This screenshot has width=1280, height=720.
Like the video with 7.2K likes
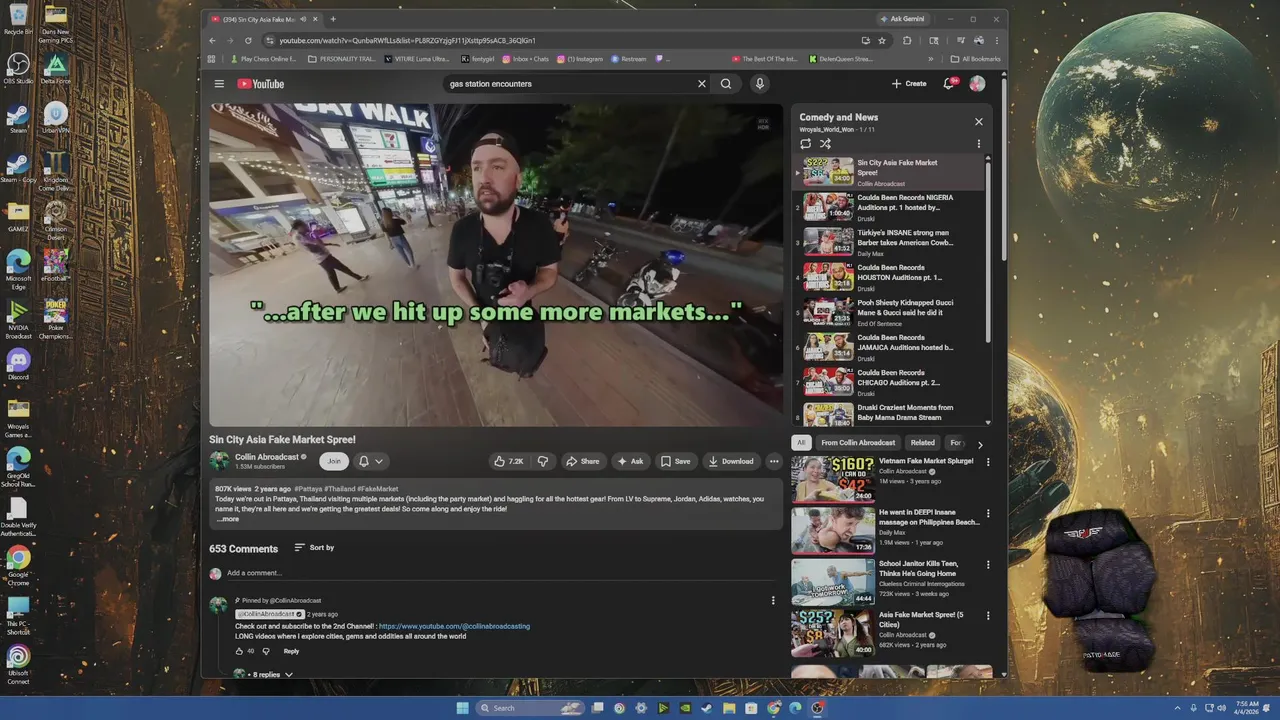(x=508, y=461)
